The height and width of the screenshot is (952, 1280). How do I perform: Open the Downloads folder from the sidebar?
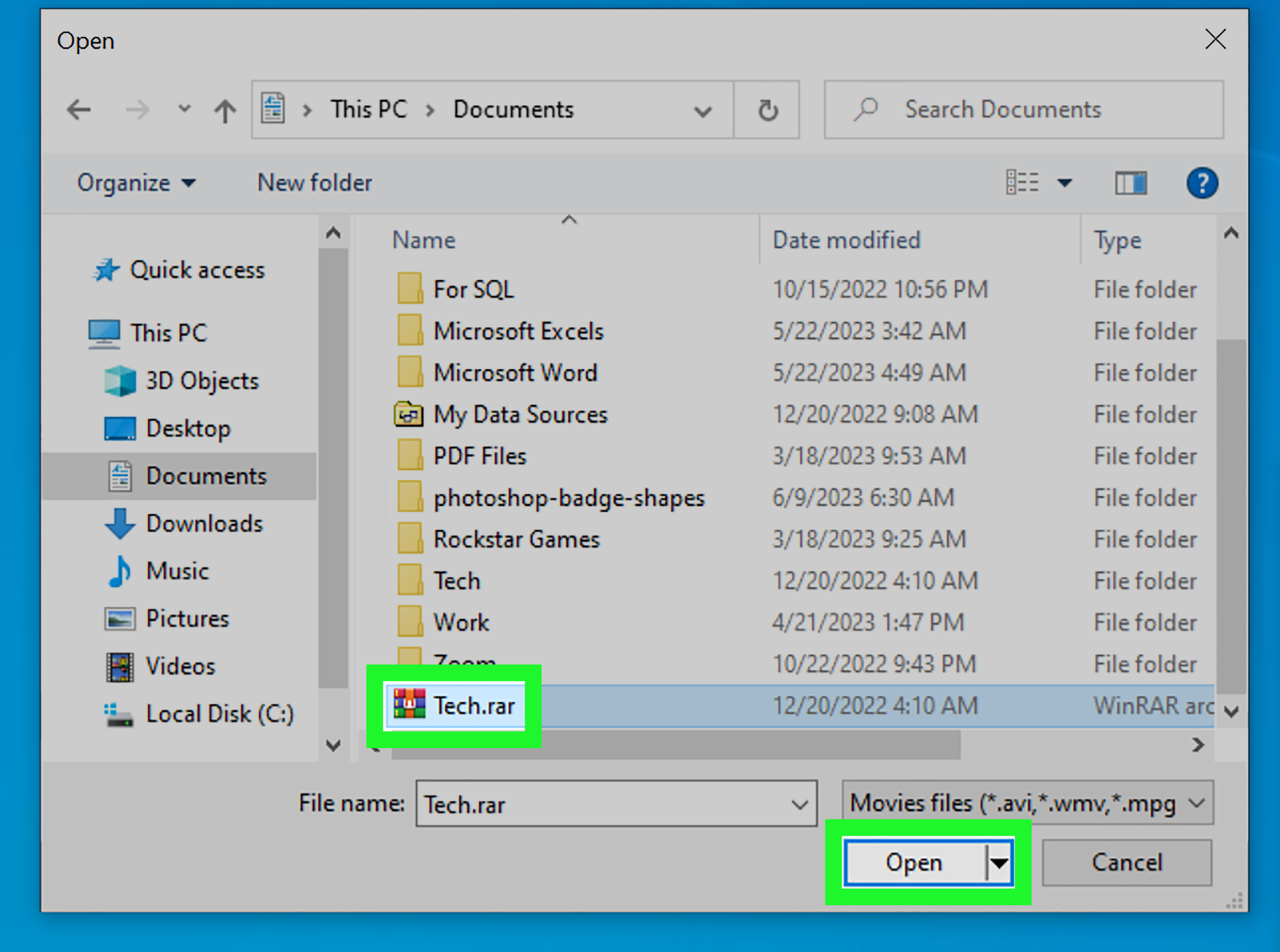coord(204,523)
